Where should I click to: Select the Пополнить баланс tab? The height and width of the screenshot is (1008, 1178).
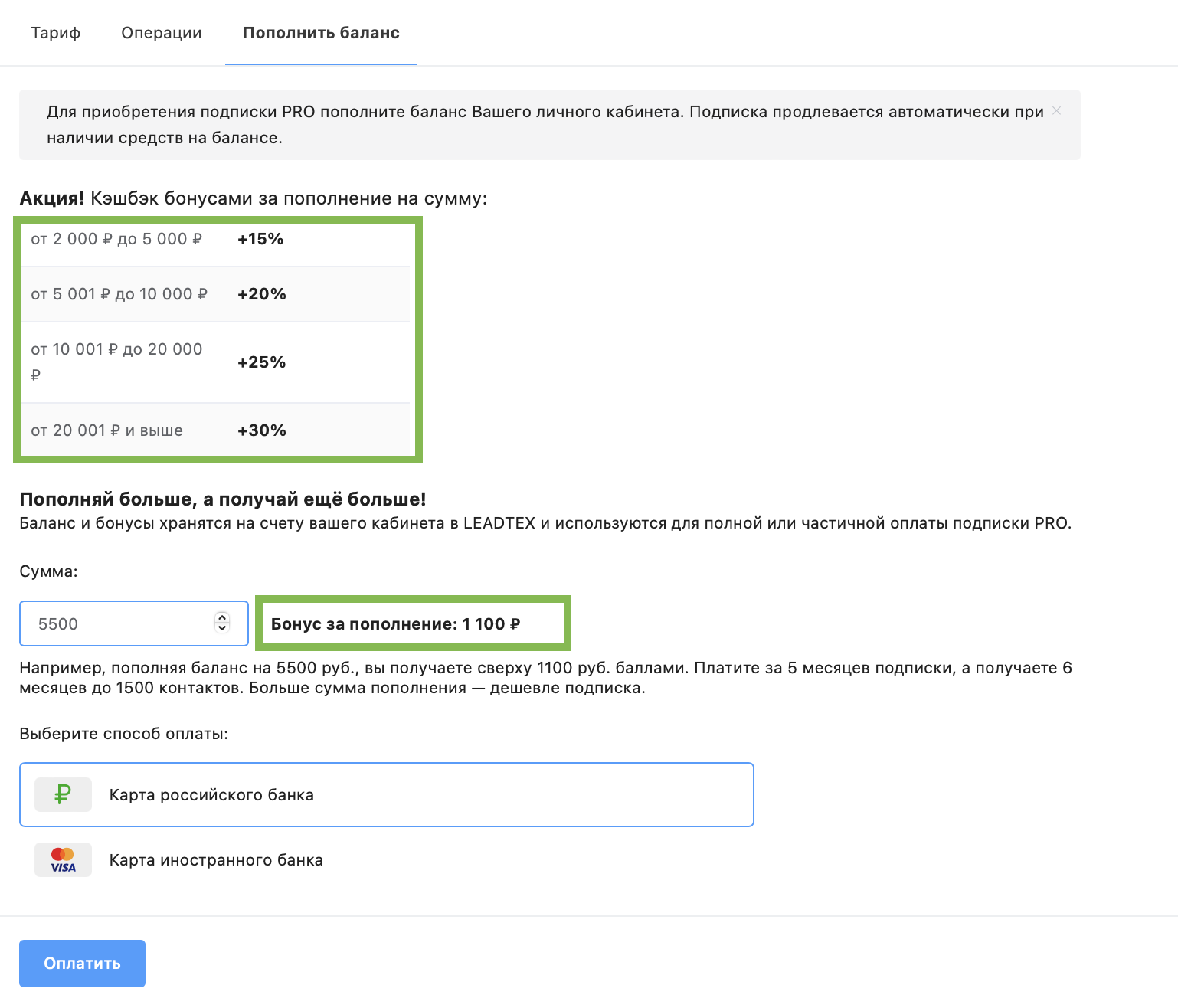(x=321, y=33)
